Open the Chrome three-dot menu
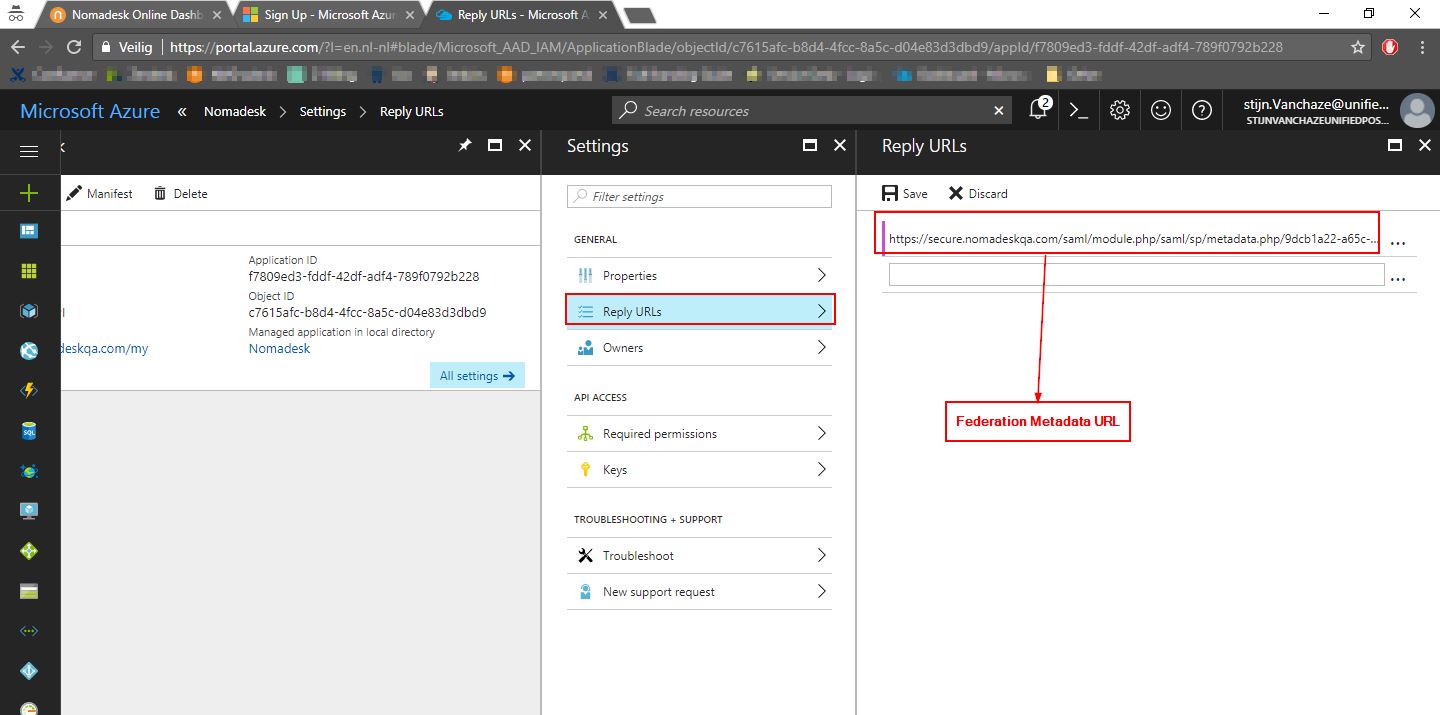The image size is (1440, 715). (1422, 47)
